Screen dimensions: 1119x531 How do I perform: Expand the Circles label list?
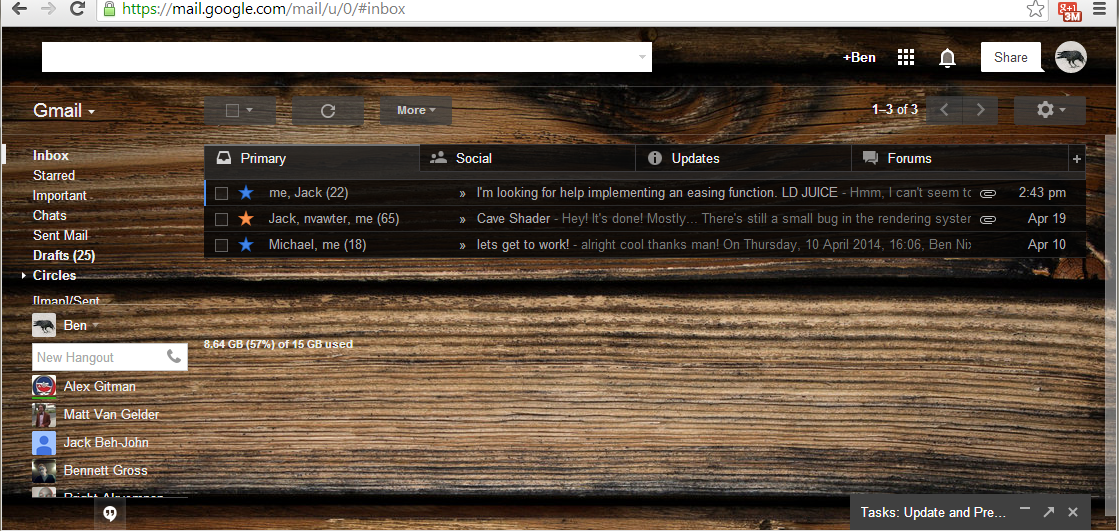pyautogui.click(x=24, y=275)
